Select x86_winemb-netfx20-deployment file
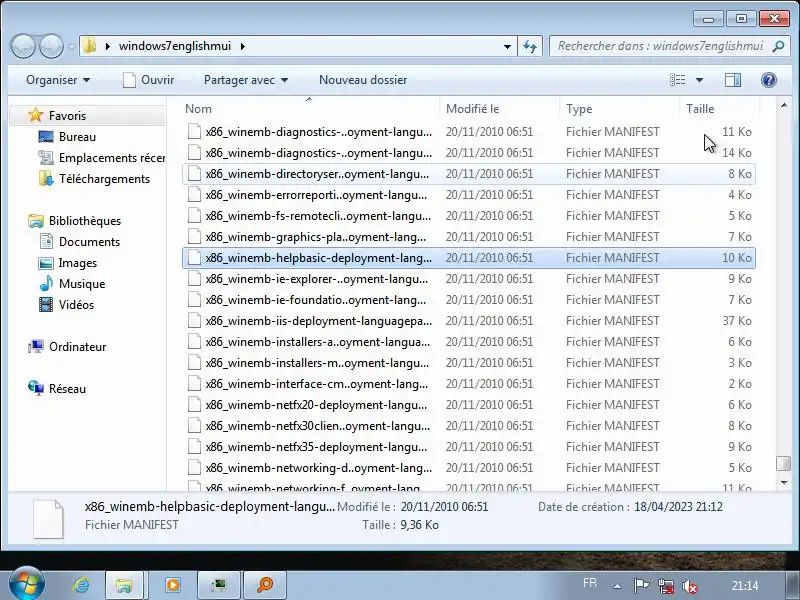Image resolution: width=800 pixels, height=600 pixels. [468, 405]
